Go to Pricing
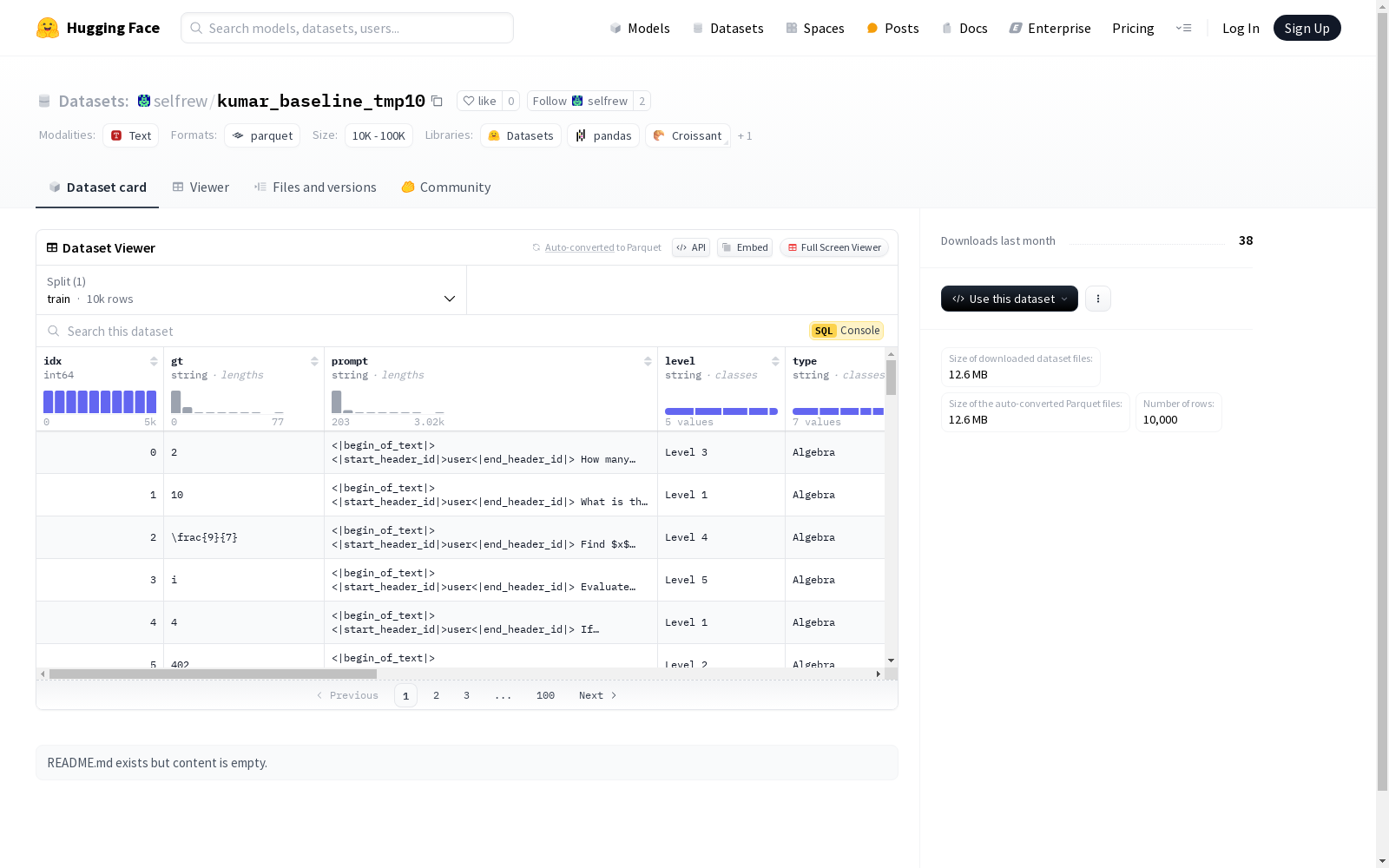Image resolution: width=1389 pixels, height=868 pixels. (x=1133, y=28)
